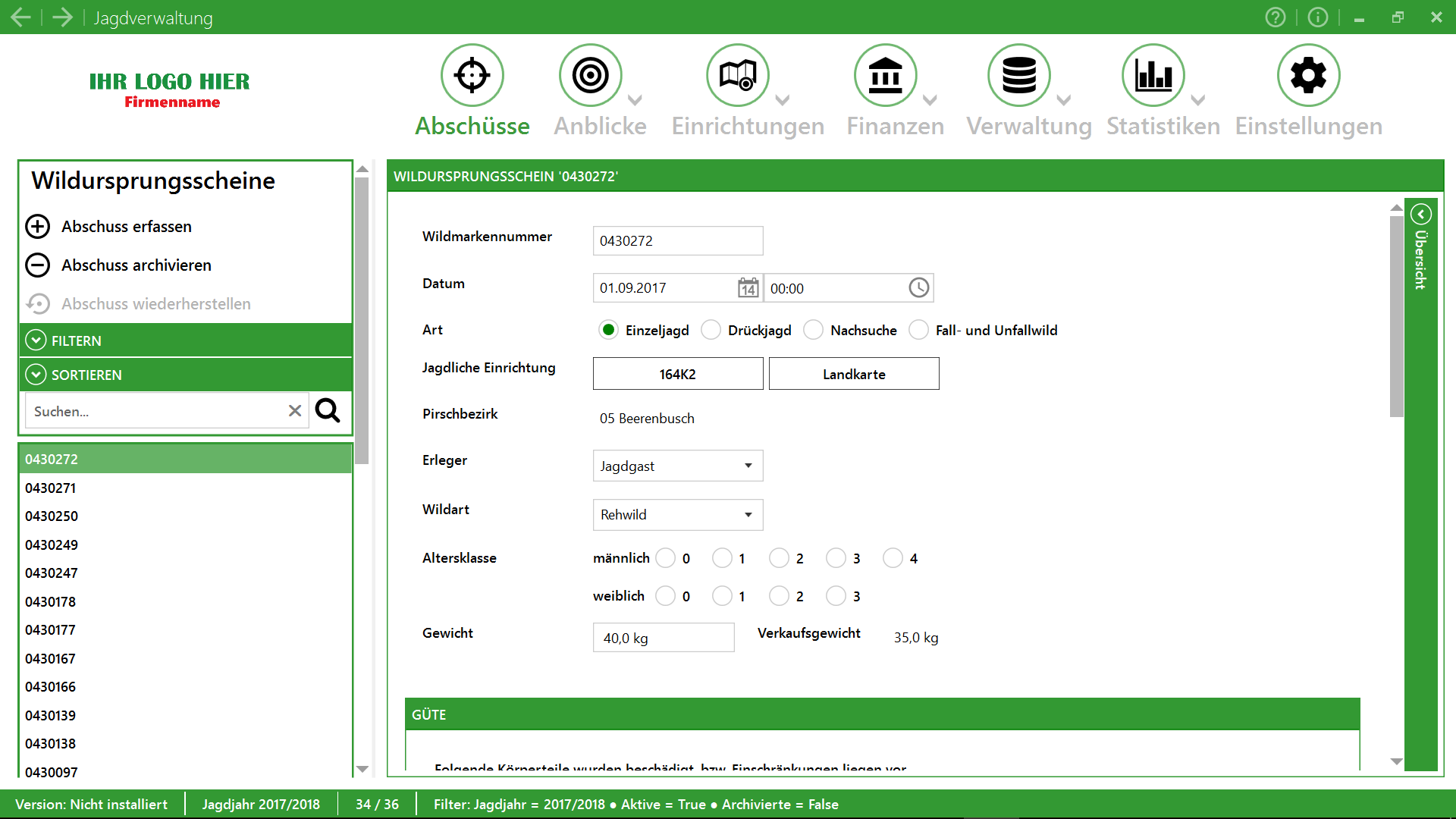Select weiblich Altersklasse 3
1456x819 pixels.
(836, 596)
